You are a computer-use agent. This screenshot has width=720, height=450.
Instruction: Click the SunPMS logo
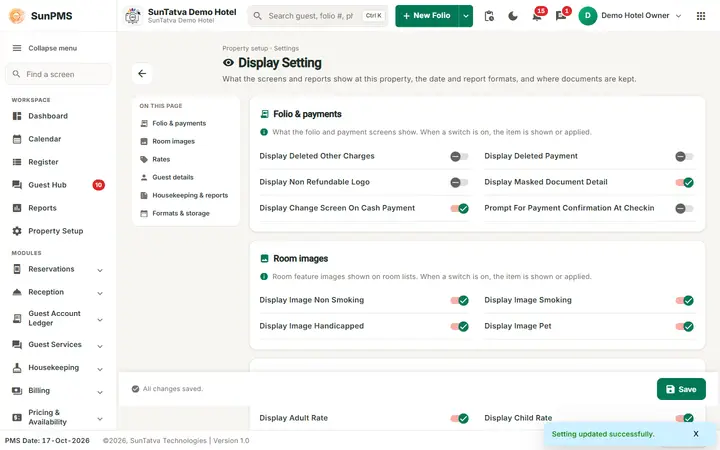click(17, 16)
